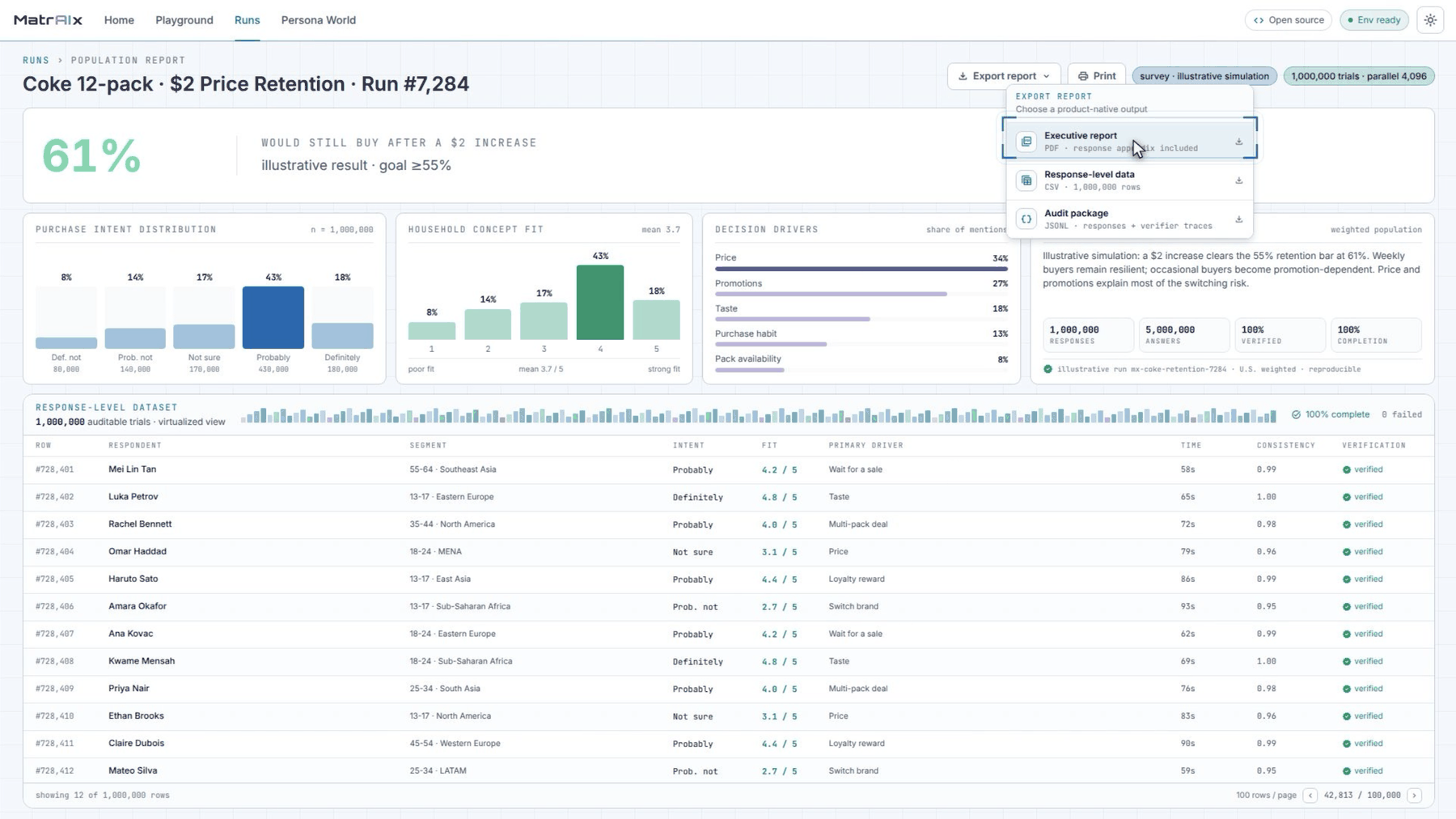Click the verified icon in Amara Okafor's row
This screenshot has width=1456, height=819.
pos(1347,606)
